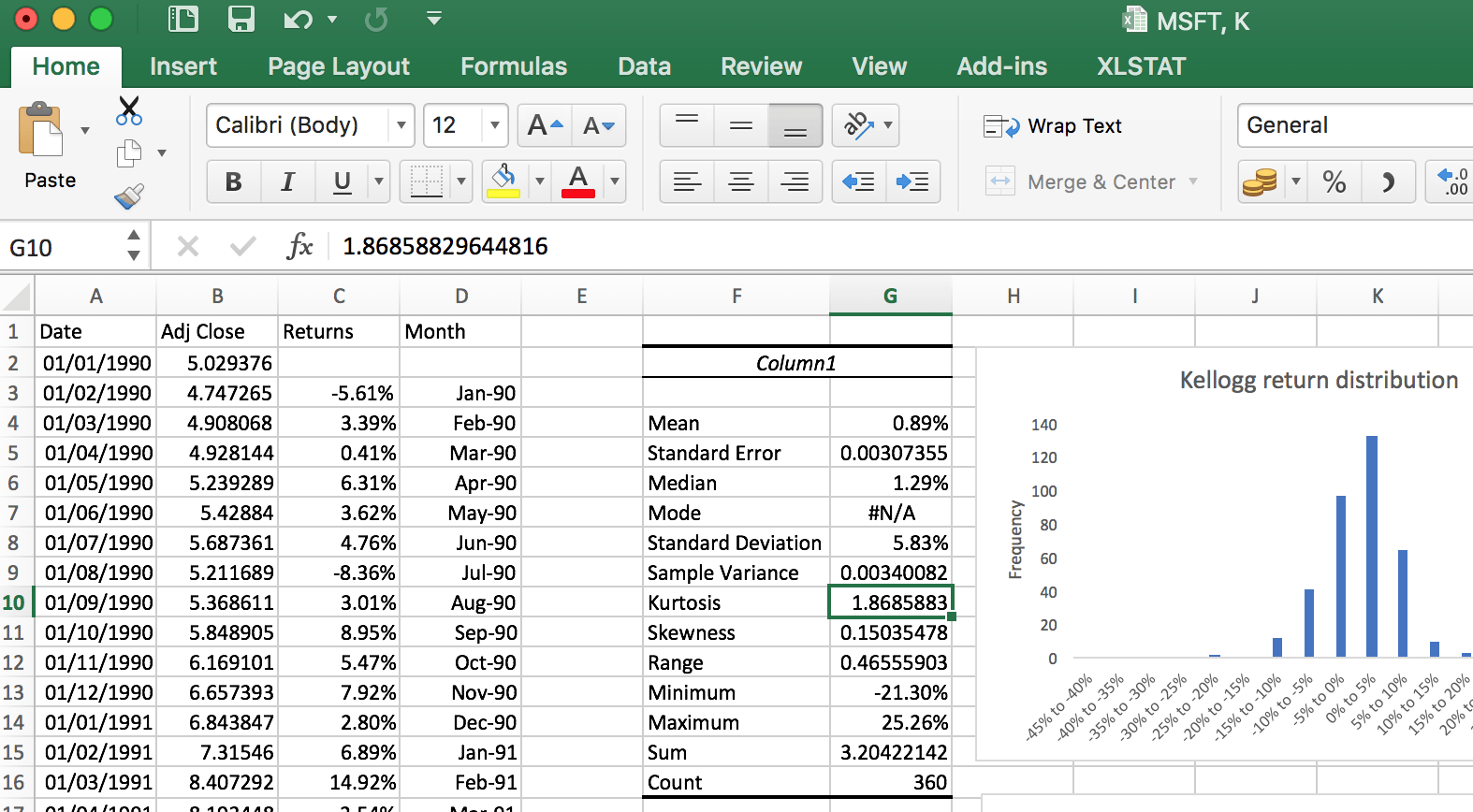The width and height of the screenshot is (1473, 812).
Task: Click the Format Painter brush icon
Action: [x=129, y=195]
